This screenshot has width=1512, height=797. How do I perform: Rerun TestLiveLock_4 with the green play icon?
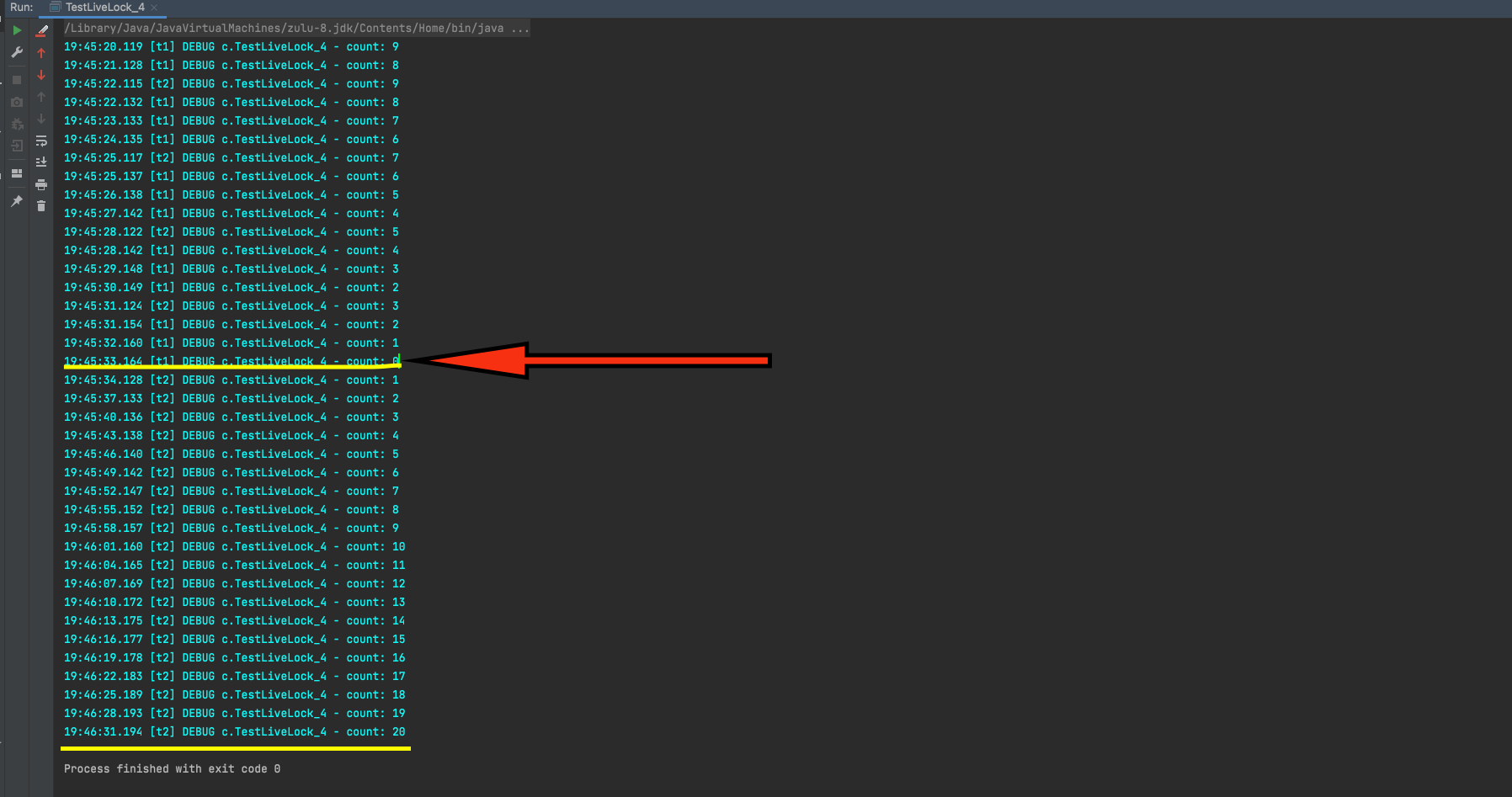point(17,30)
